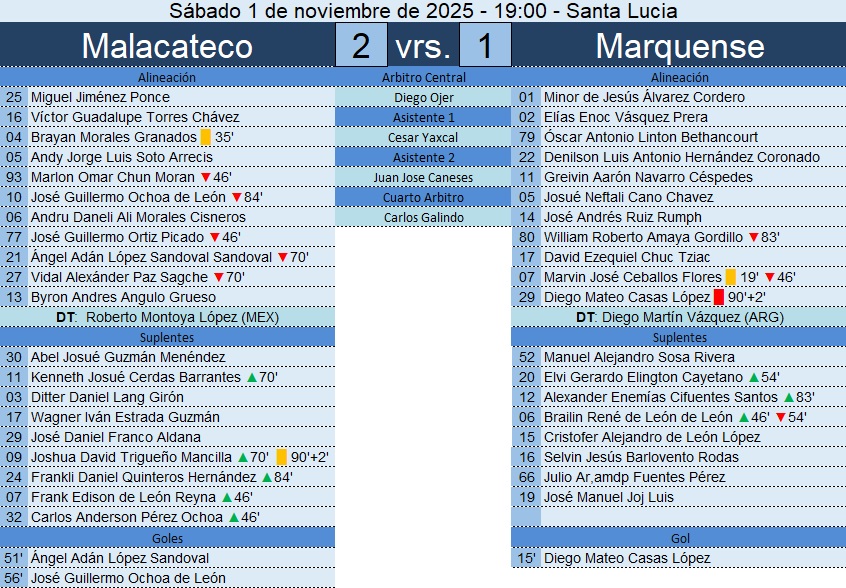Click referee name Diego Ojer
Viewport: 846px width, 588px height.
[423, 97]
